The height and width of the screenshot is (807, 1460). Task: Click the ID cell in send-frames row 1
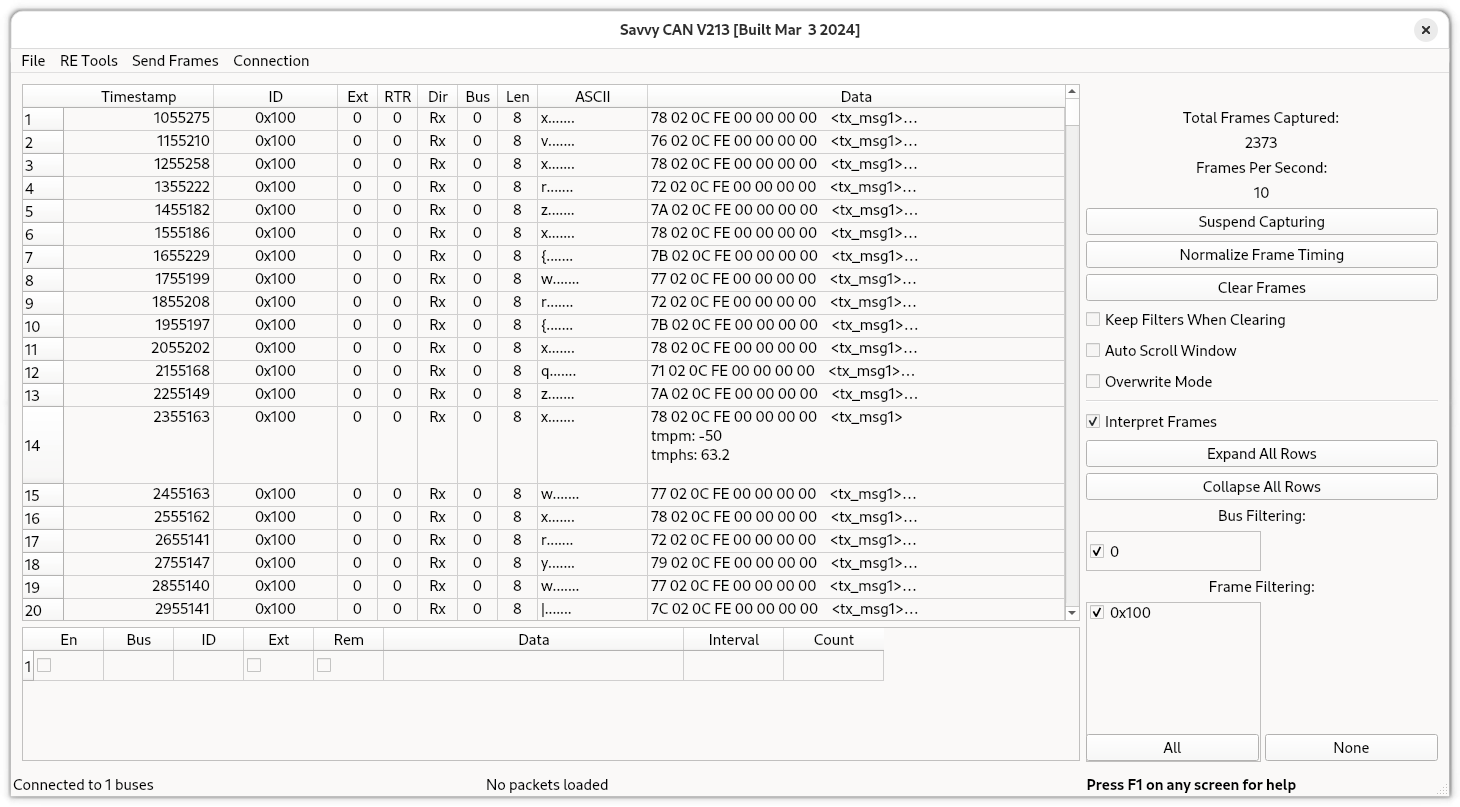point(208,666)
